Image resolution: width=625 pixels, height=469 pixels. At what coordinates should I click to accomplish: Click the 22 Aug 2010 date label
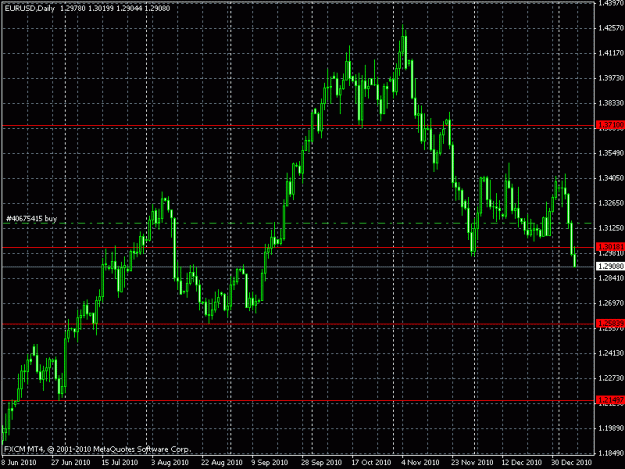222,463
